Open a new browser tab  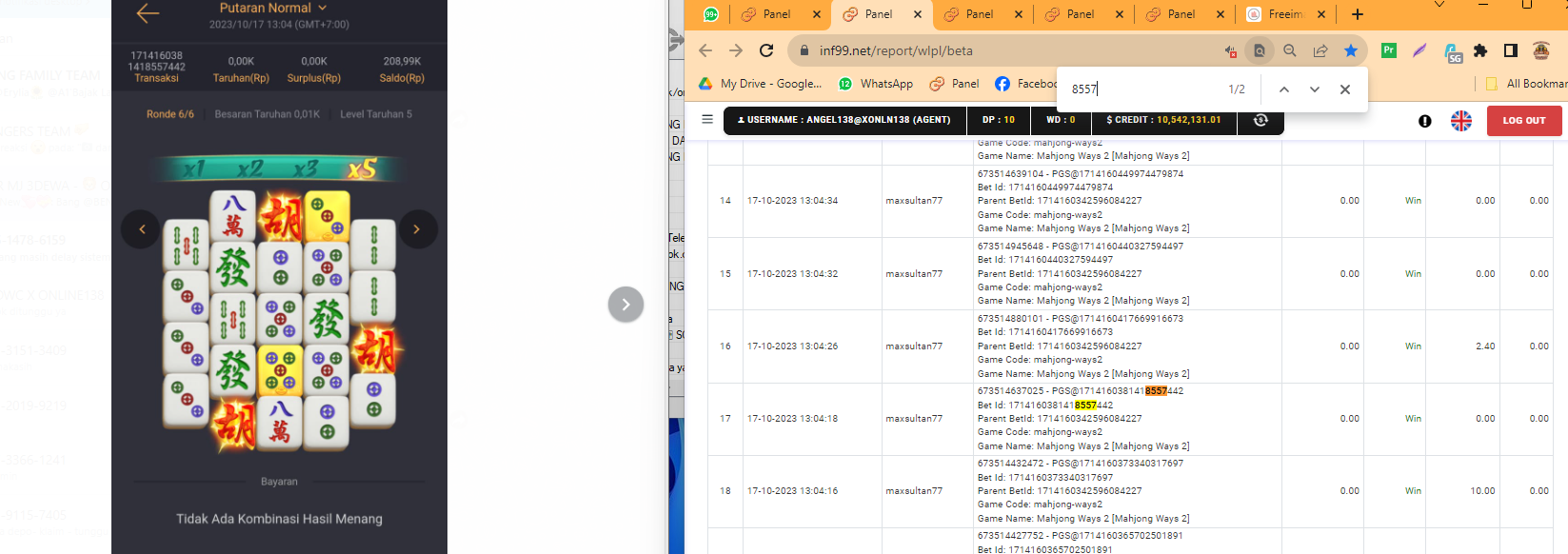pos(1358,14)
